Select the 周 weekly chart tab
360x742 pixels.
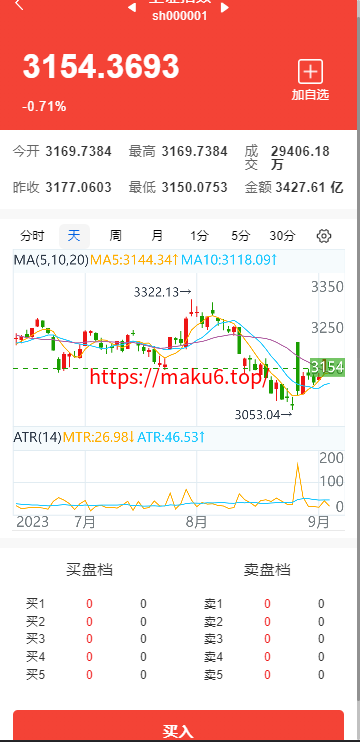(115, 236)
